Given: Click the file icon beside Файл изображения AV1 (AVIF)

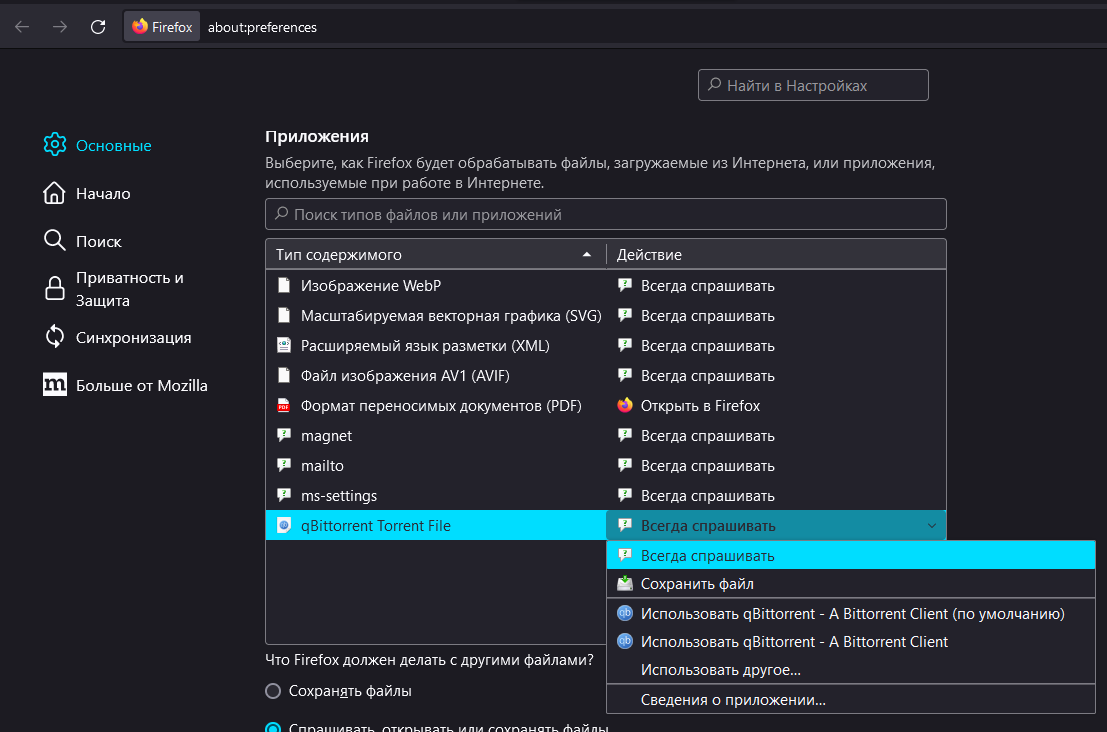Looking at the screenshot, I should pos(284,375).
